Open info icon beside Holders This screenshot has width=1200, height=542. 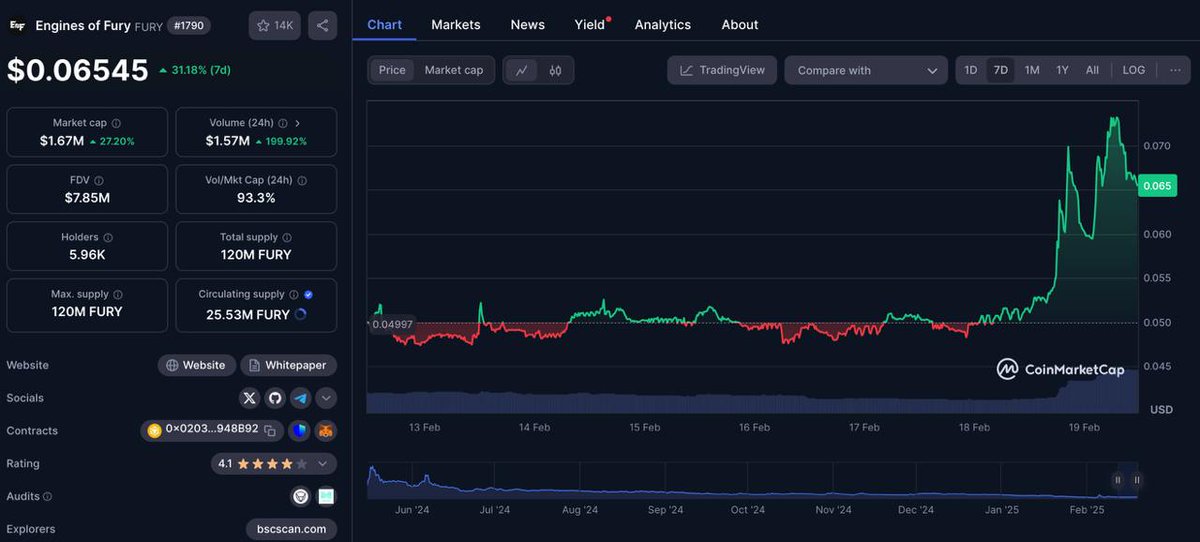coord(108,237)
